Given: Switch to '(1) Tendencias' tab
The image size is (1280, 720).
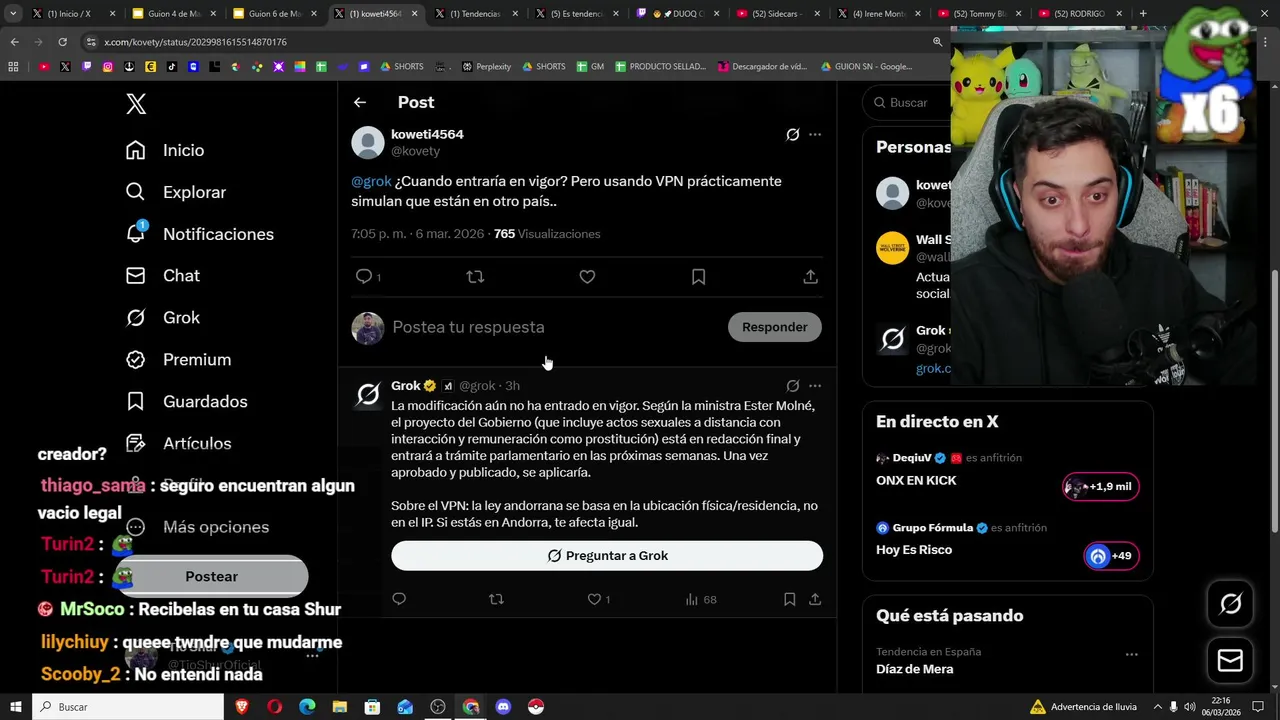Looking at the screenshot, I should coord(475,14).
